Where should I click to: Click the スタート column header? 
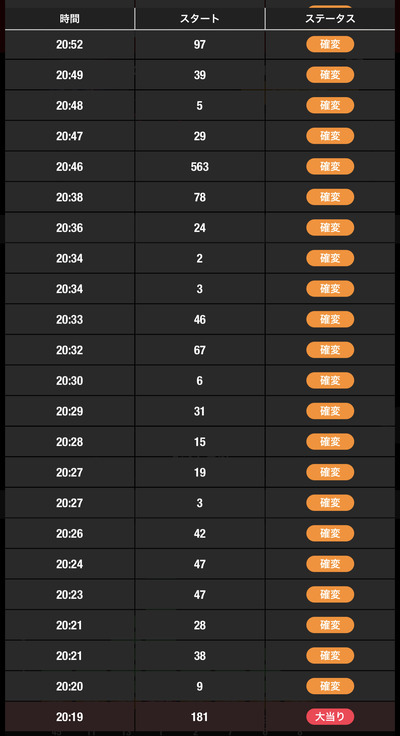point(200,19)
